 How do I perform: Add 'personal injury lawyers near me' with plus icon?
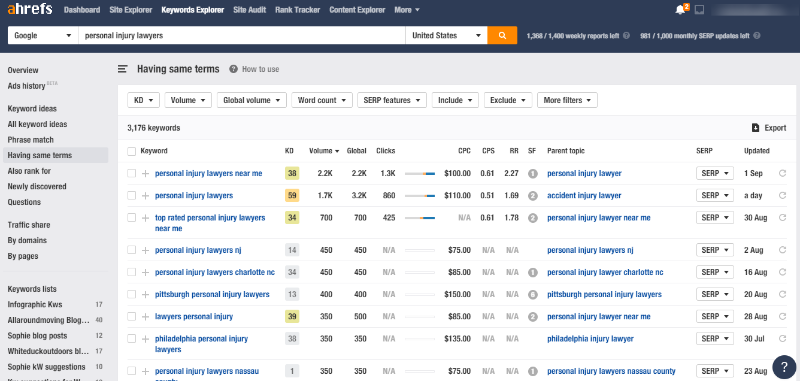click(x=145, y=173)
